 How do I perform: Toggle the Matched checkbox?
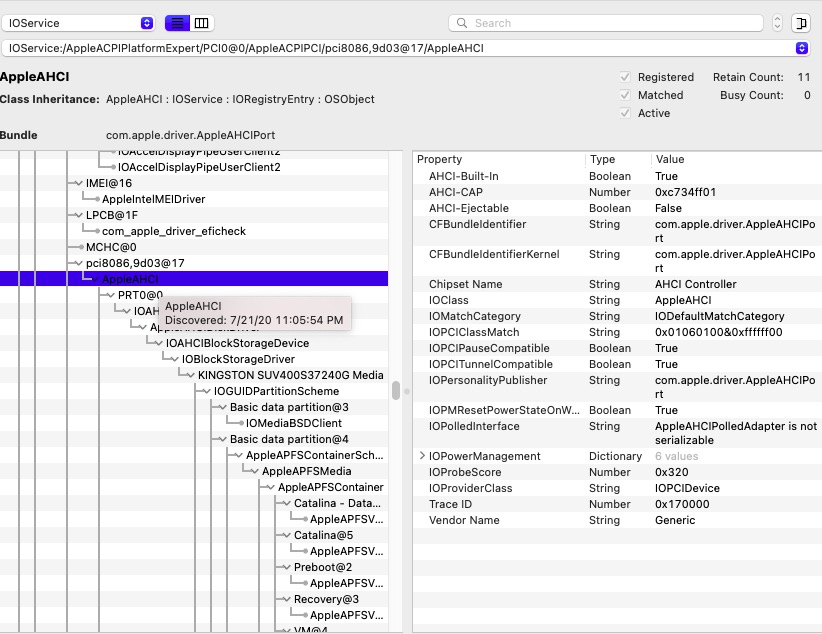[625, 95]
